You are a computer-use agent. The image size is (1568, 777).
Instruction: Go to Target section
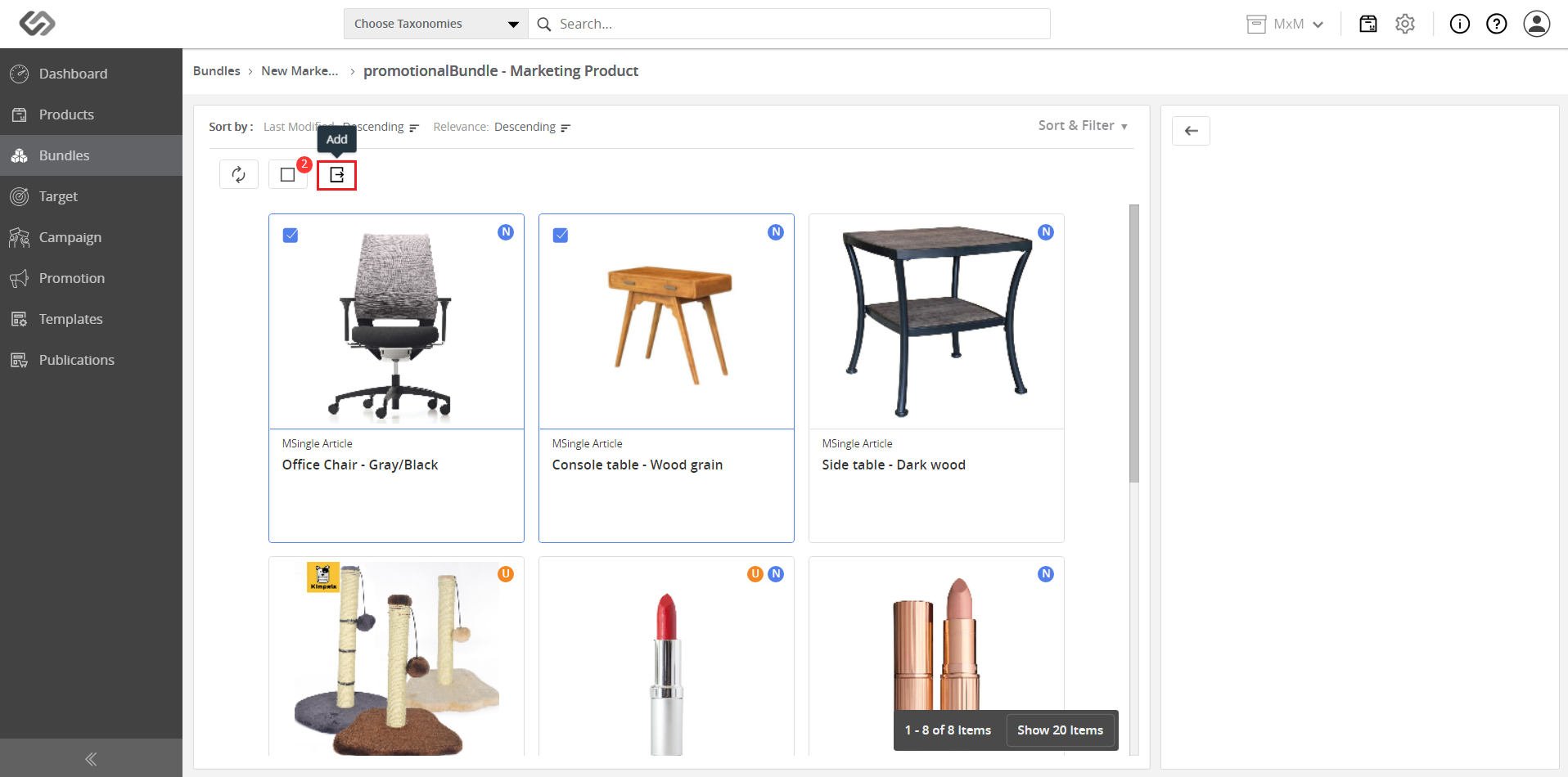coord(91,196)
